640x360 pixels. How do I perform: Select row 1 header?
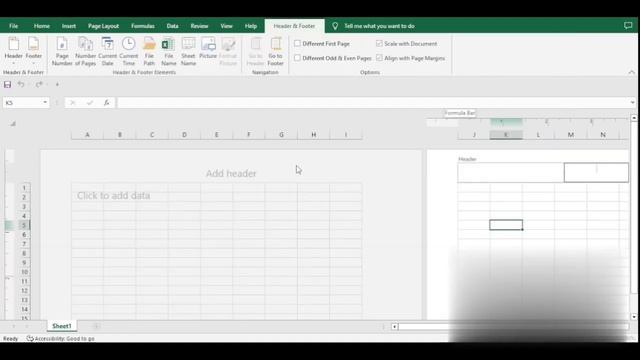pyautogui.click(x=24, y=188)
